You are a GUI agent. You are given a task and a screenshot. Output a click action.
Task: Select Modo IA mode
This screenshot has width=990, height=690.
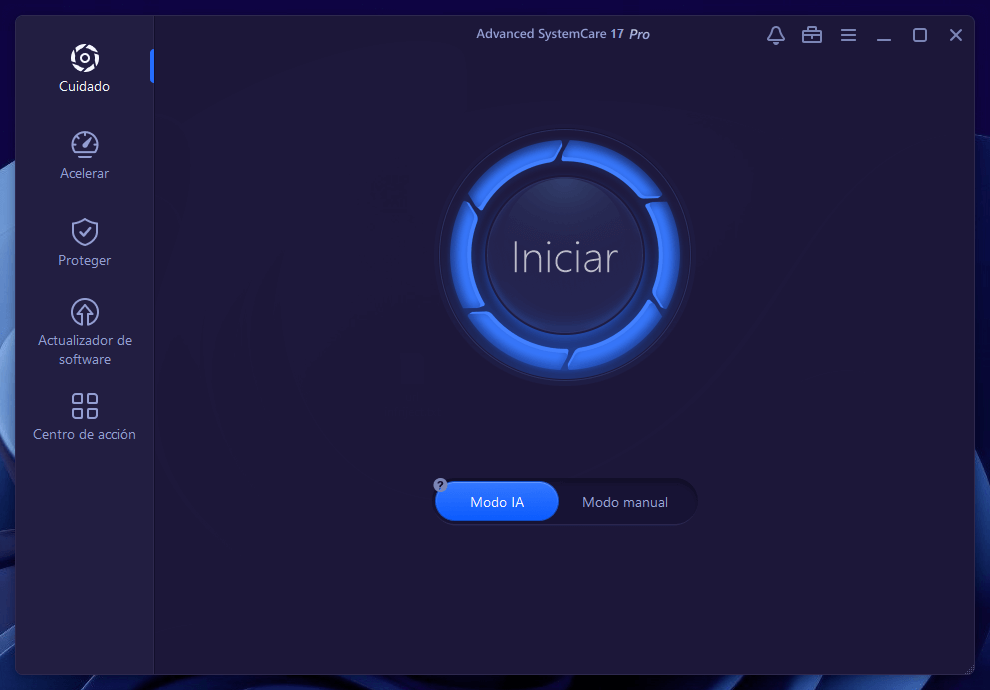497,502
